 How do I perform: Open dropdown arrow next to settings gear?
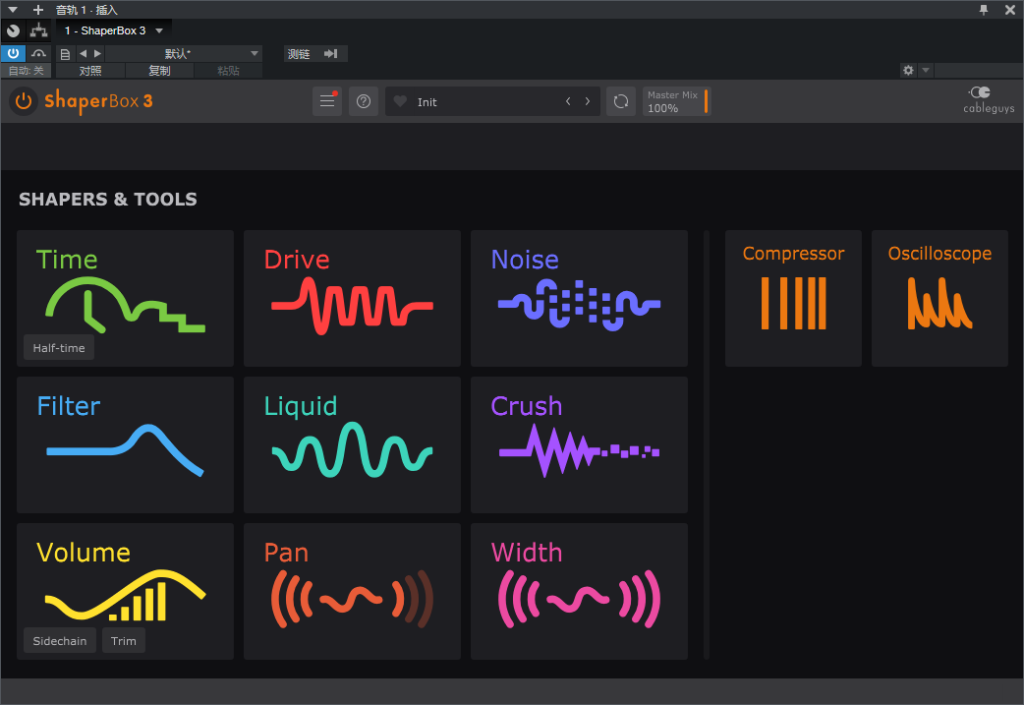pos(925,70)
